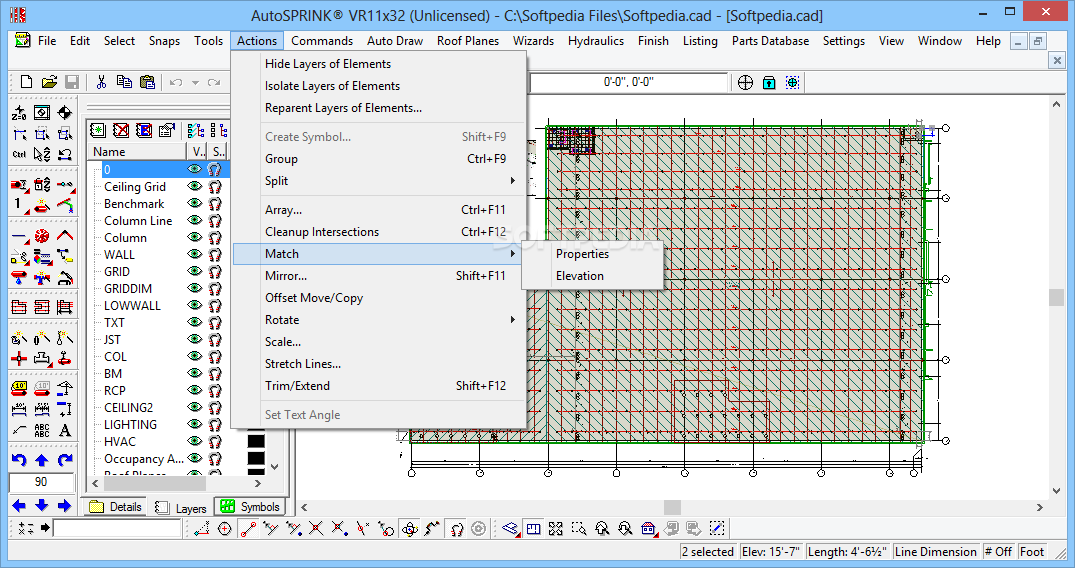Image resolution: width=1075 pixels, height=568 pixels.
Task: Click the zoom extents four-arrows icon
Action: tap(556, 528)
